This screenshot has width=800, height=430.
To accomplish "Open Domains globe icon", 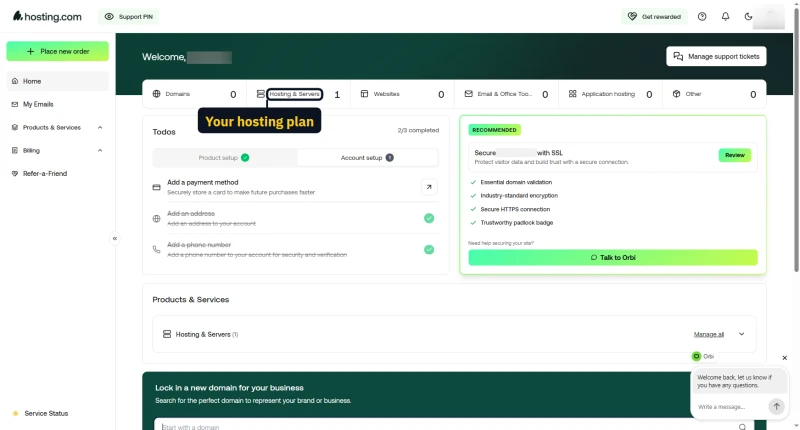I will (x=157, y=94).
